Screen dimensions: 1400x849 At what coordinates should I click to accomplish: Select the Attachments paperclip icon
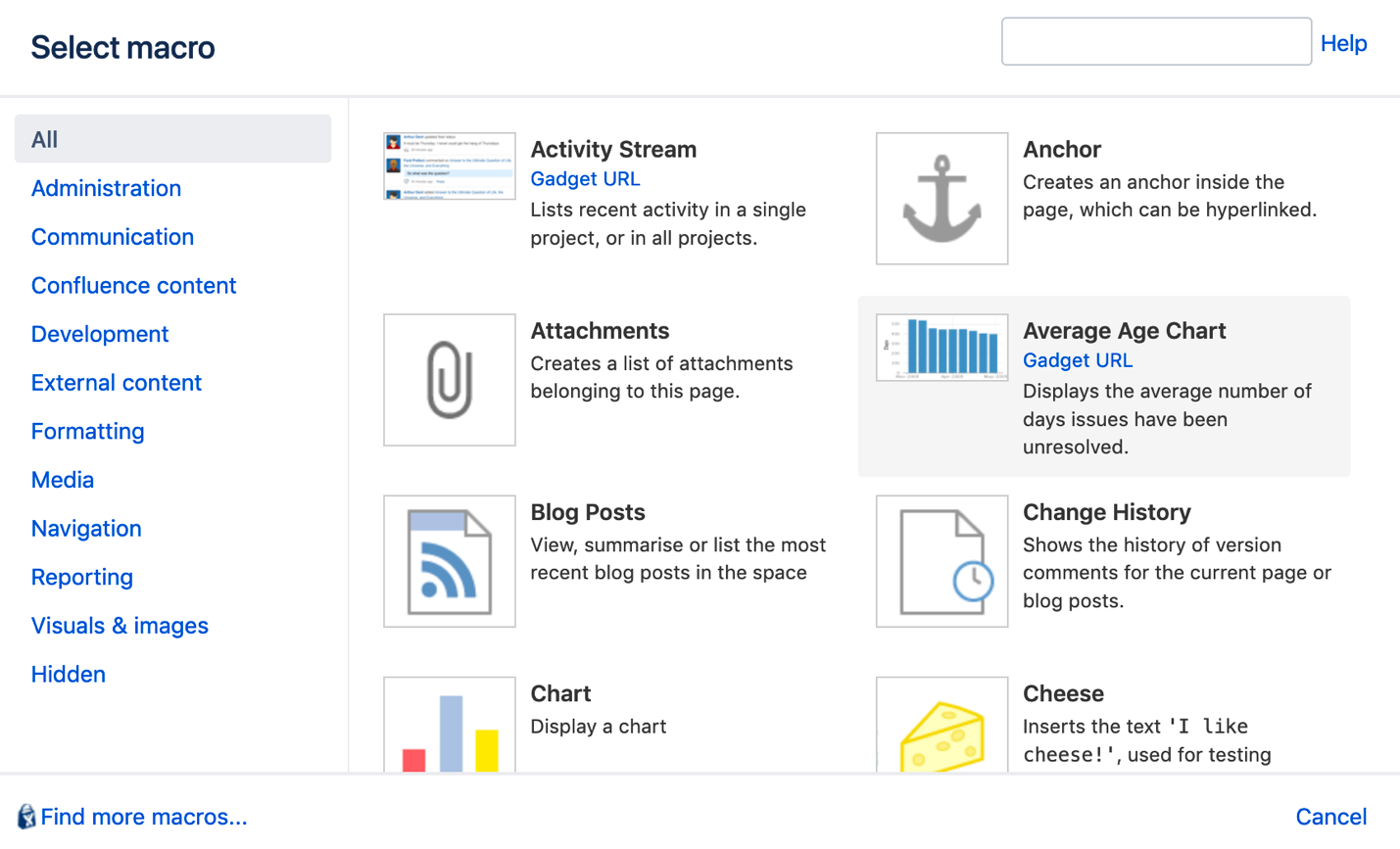tap(450, 380)
